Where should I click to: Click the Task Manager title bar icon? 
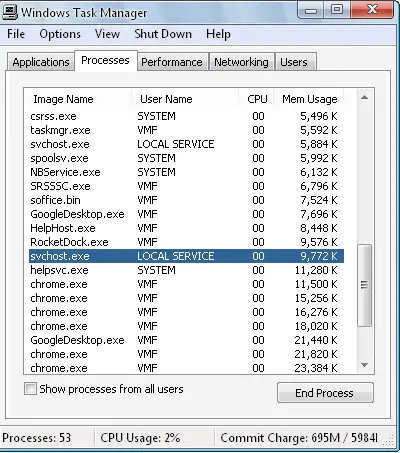10,12
